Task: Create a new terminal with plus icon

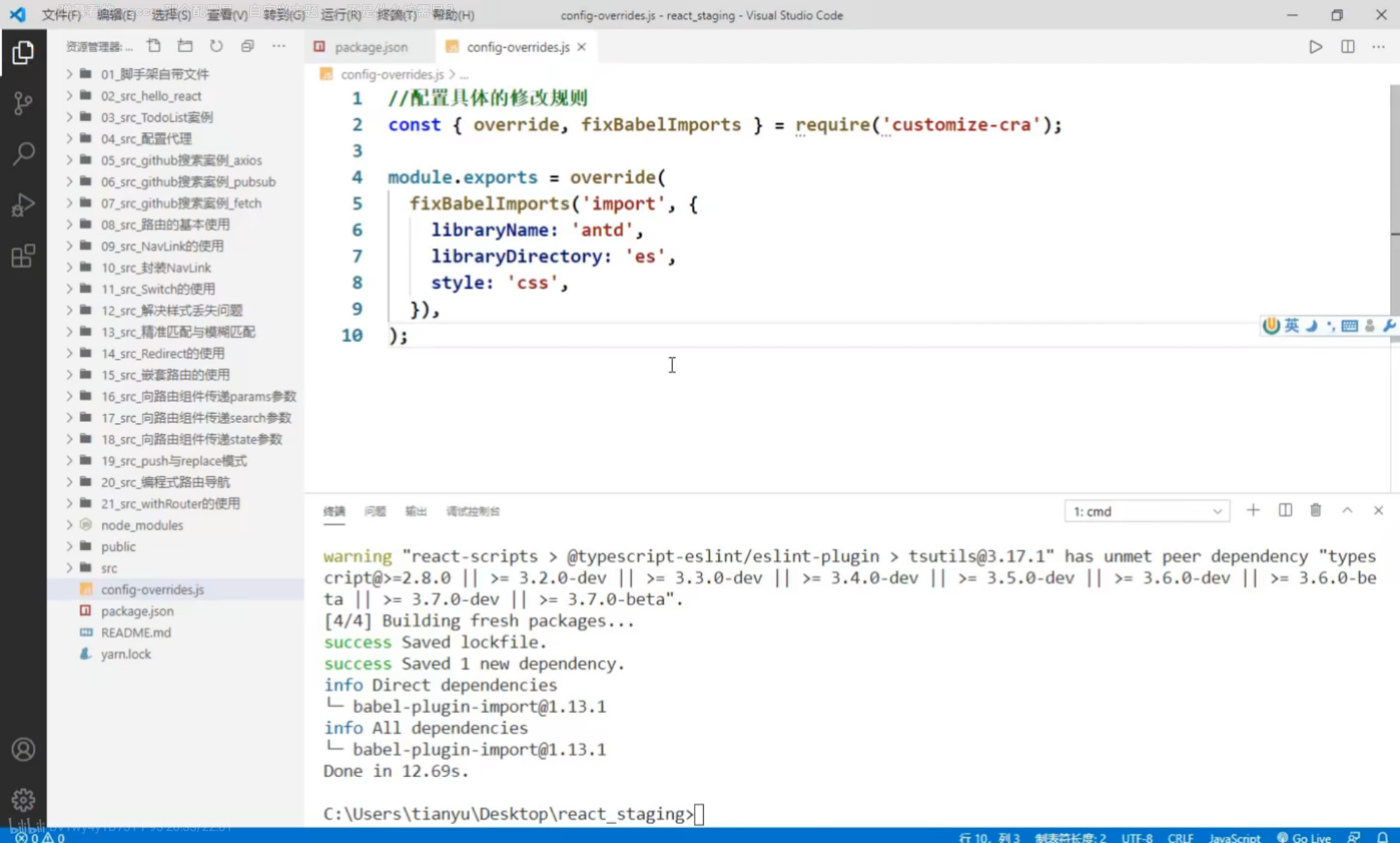Action: click(1253, 511)
